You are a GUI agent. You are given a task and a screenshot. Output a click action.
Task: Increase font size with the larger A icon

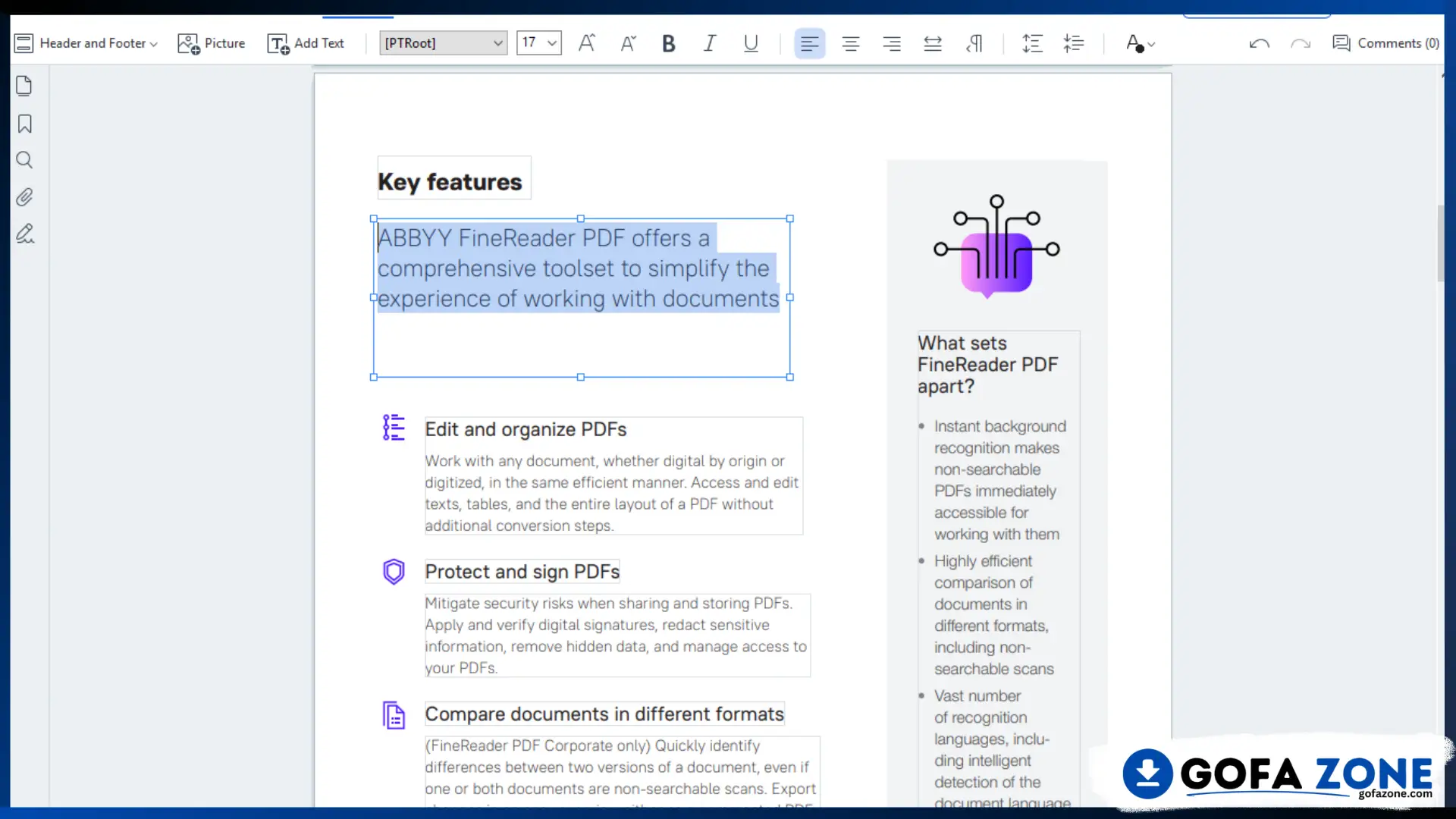[x=587, y=43]
